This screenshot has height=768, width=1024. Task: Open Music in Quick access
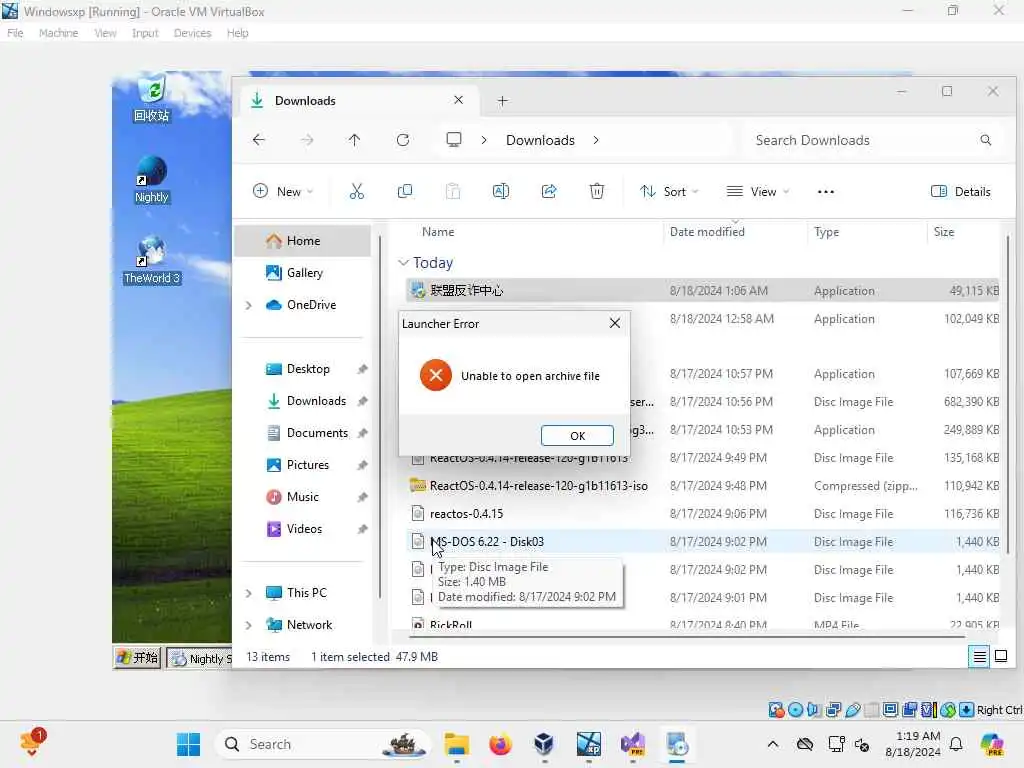click(x=302, y=497)
